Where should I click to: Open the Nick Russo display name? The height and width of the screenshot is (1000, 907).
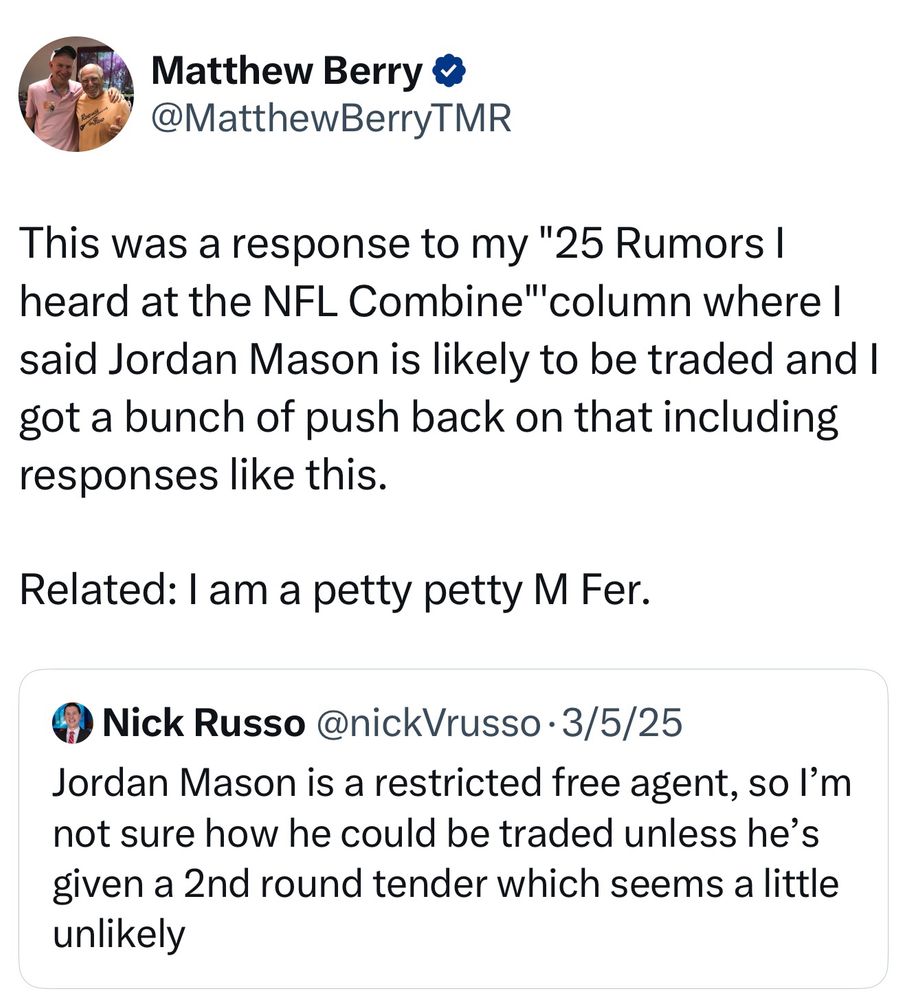(203, 723)
